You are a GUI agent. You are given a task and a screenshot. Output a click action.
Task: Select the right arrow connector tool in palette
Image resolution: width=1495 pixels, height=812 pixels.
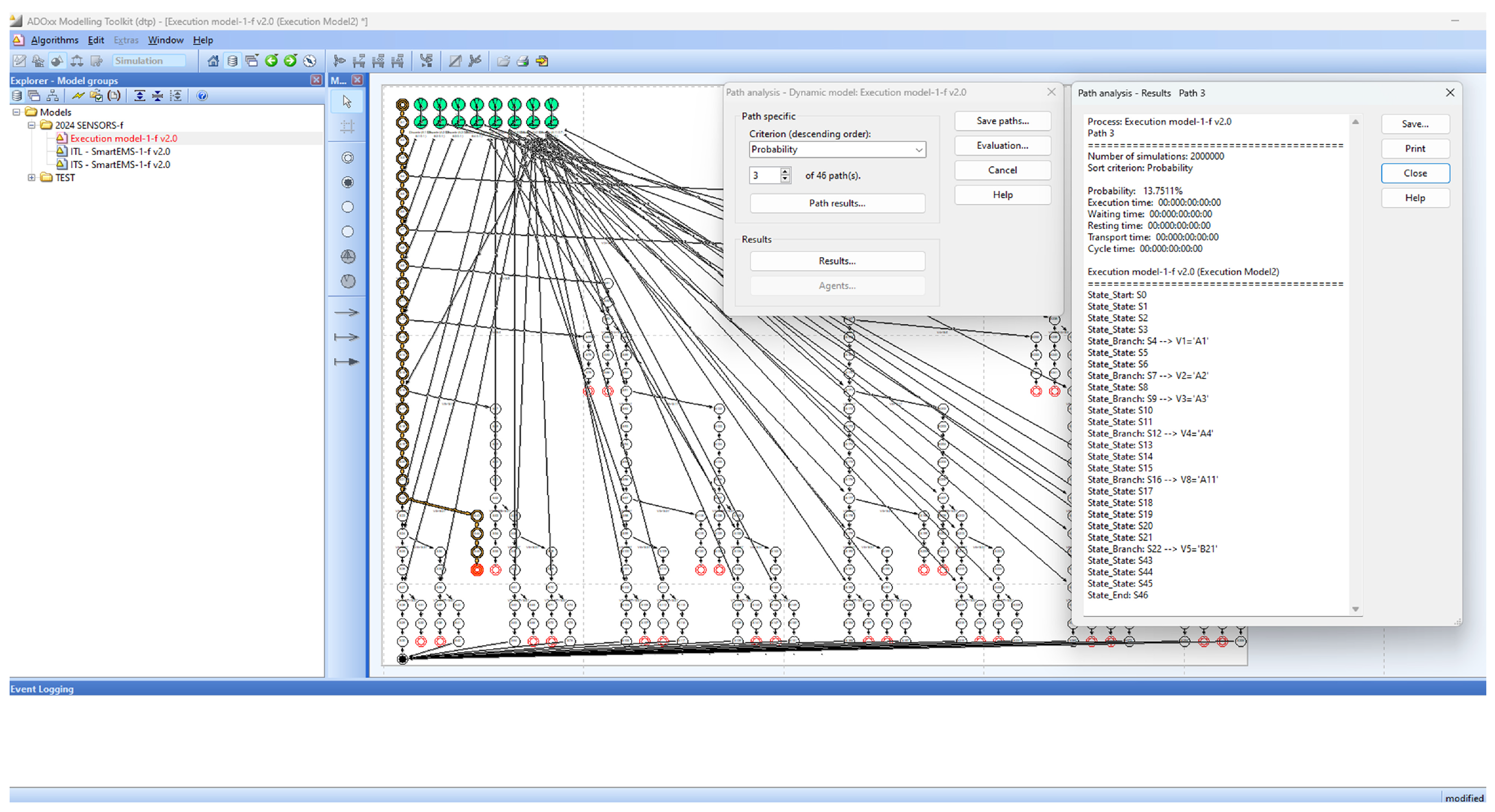point(347,313)
